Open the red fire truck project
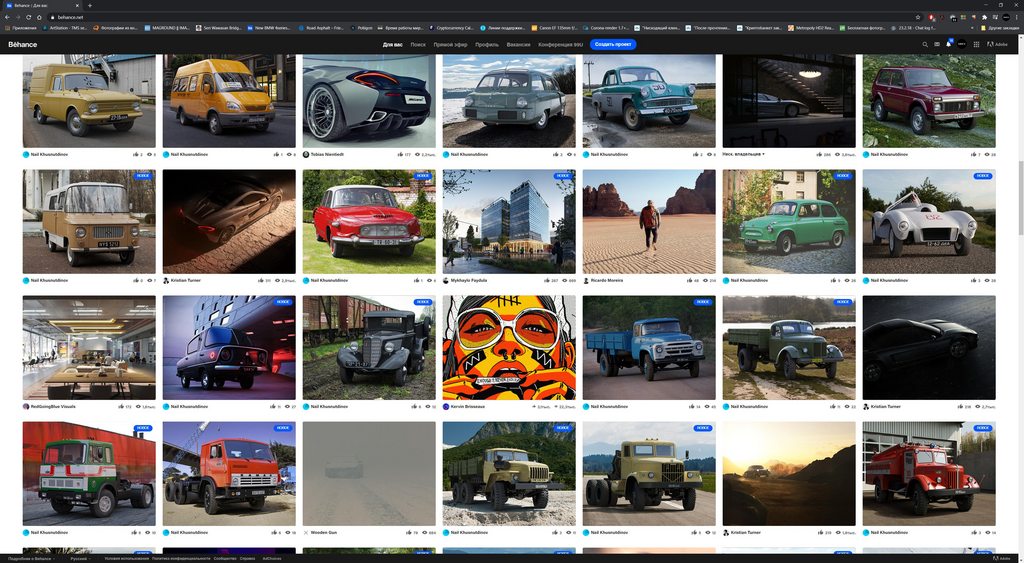1024x563 pixels. [929, 474]
